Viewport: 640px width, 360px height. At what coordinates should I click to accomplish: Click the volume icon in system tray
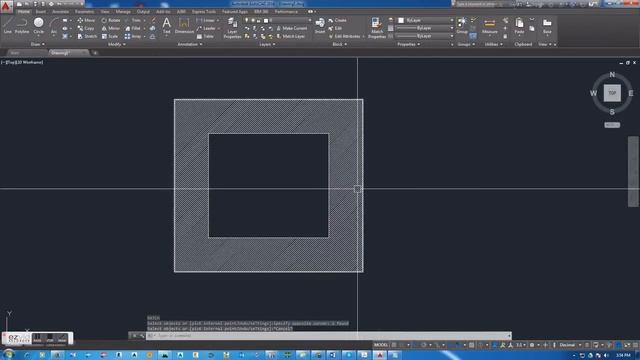pyautogui.click(x=607, y=356)
